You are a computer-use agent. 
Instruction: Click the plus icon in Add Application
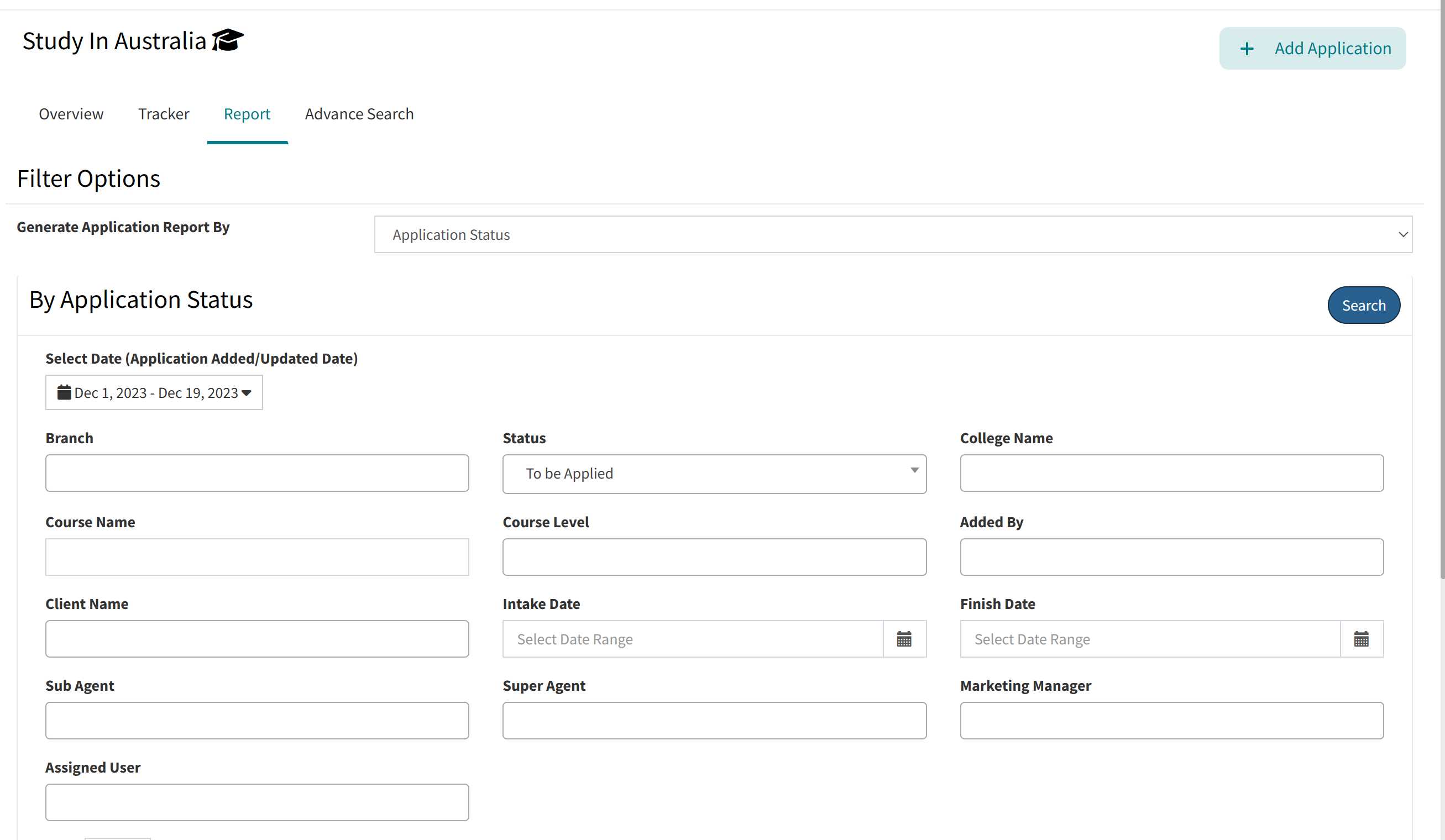click(1247, 49)
